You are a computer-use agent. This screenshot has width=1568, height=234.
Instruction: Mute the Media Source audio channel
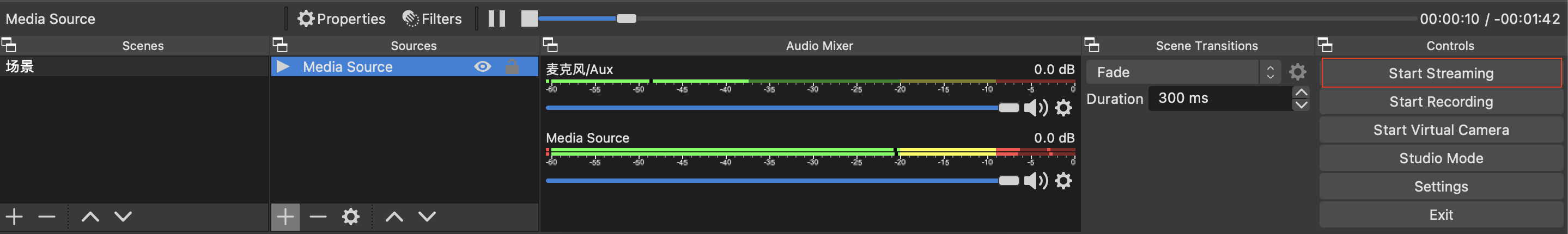coord(1035,181)
